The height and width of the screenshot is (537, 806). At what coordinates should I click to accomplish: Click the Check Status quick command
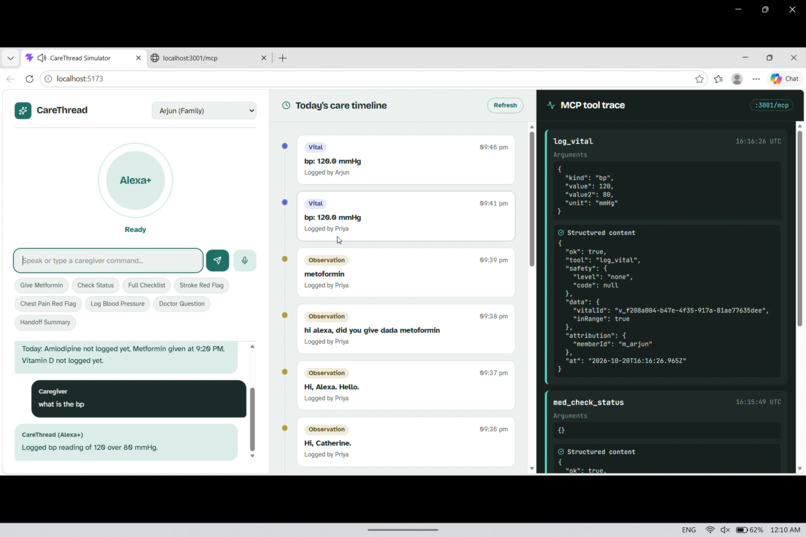pyautogui.click(x=96, y=285)
